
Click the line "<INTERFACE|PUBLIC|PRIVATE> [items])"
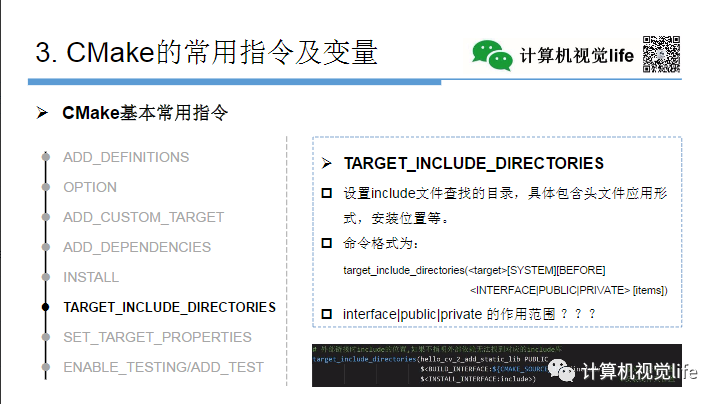569,290
